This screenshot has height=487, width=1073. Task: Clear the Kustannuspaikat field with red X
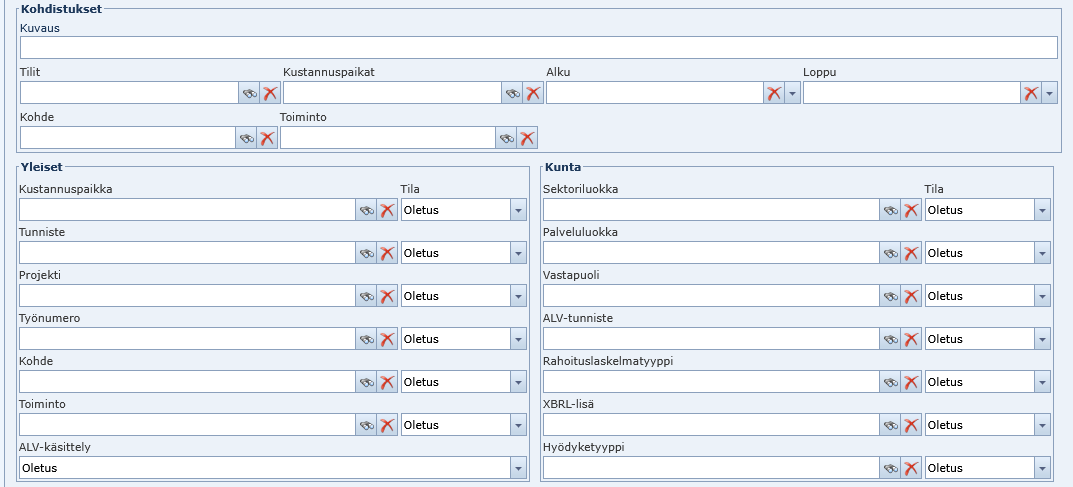[x=533, y=93]
